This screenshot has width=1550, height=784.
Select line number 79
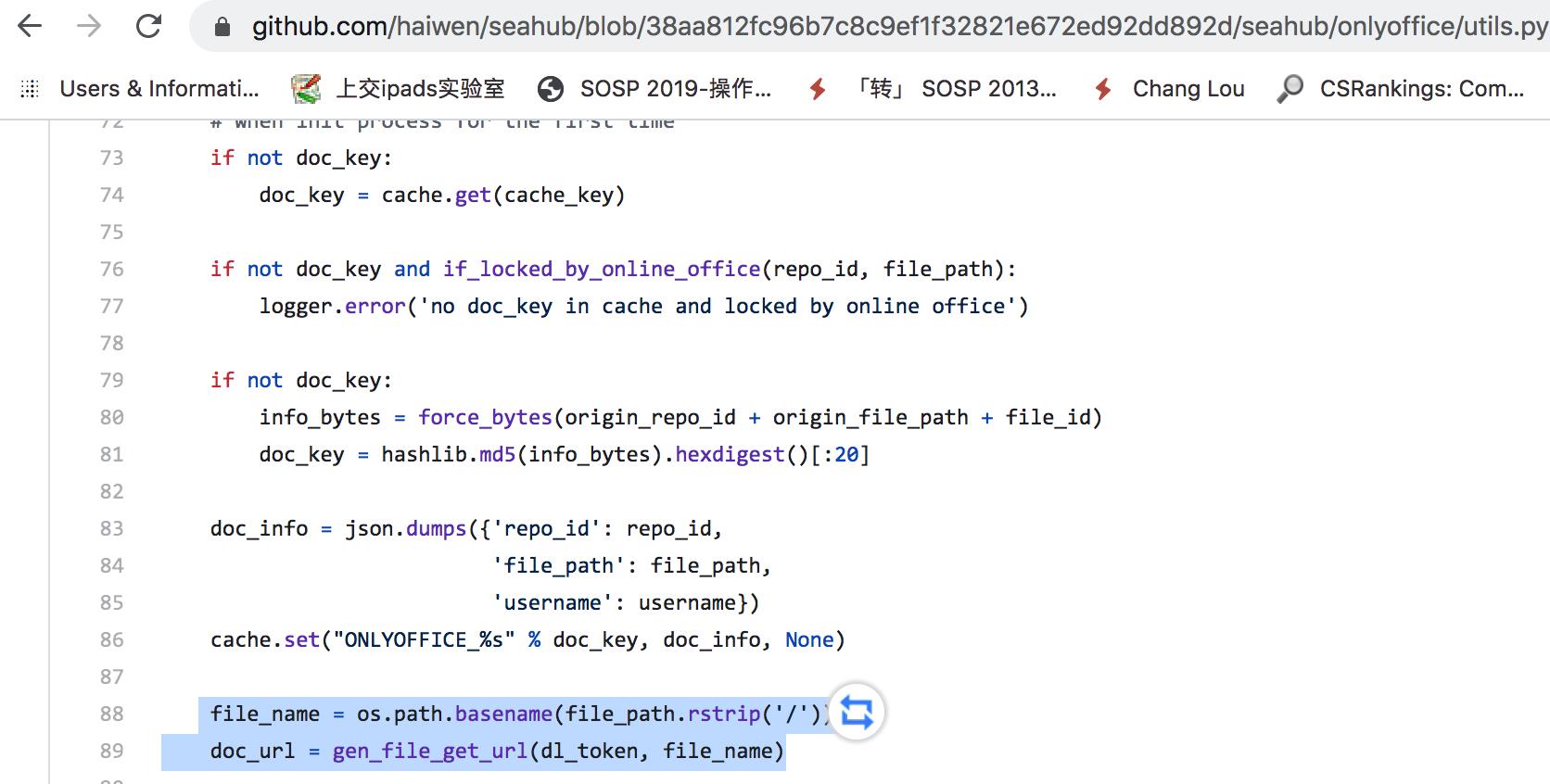(x=111, y=380)
